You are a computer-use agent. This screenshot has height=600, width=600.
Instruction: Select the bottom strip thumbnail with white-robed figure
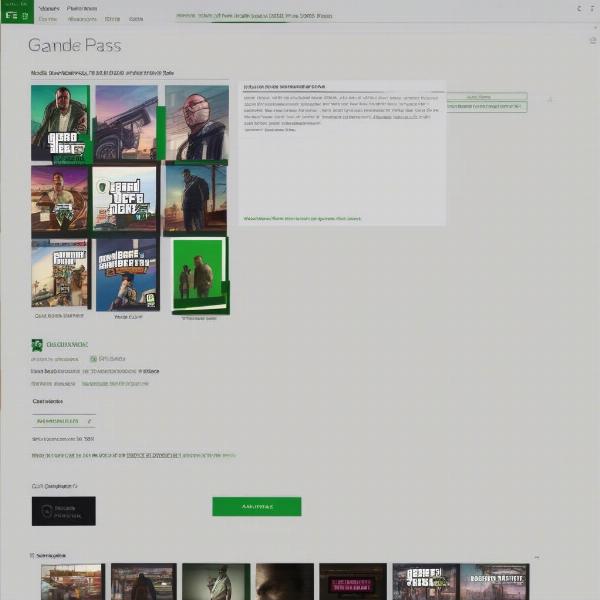216,582
